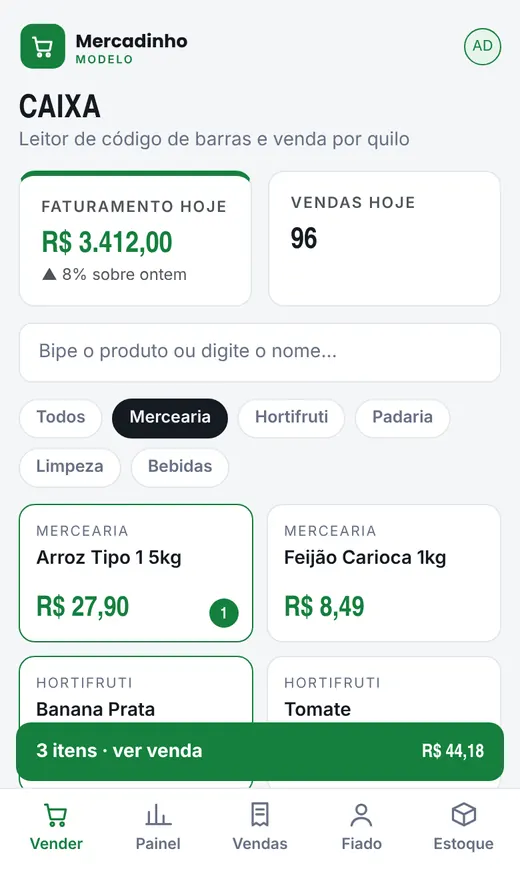This screenshot has height=885, width=520.
Task: Filter products by Limpeza
Action: [70, 467]
